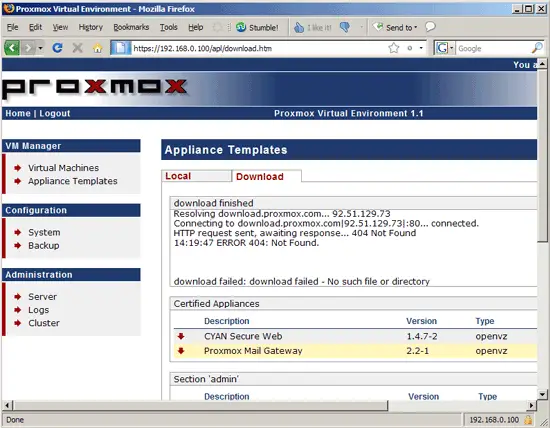Open the Help menu
This screenshot has height=428, width=550.
pos(195,27)
